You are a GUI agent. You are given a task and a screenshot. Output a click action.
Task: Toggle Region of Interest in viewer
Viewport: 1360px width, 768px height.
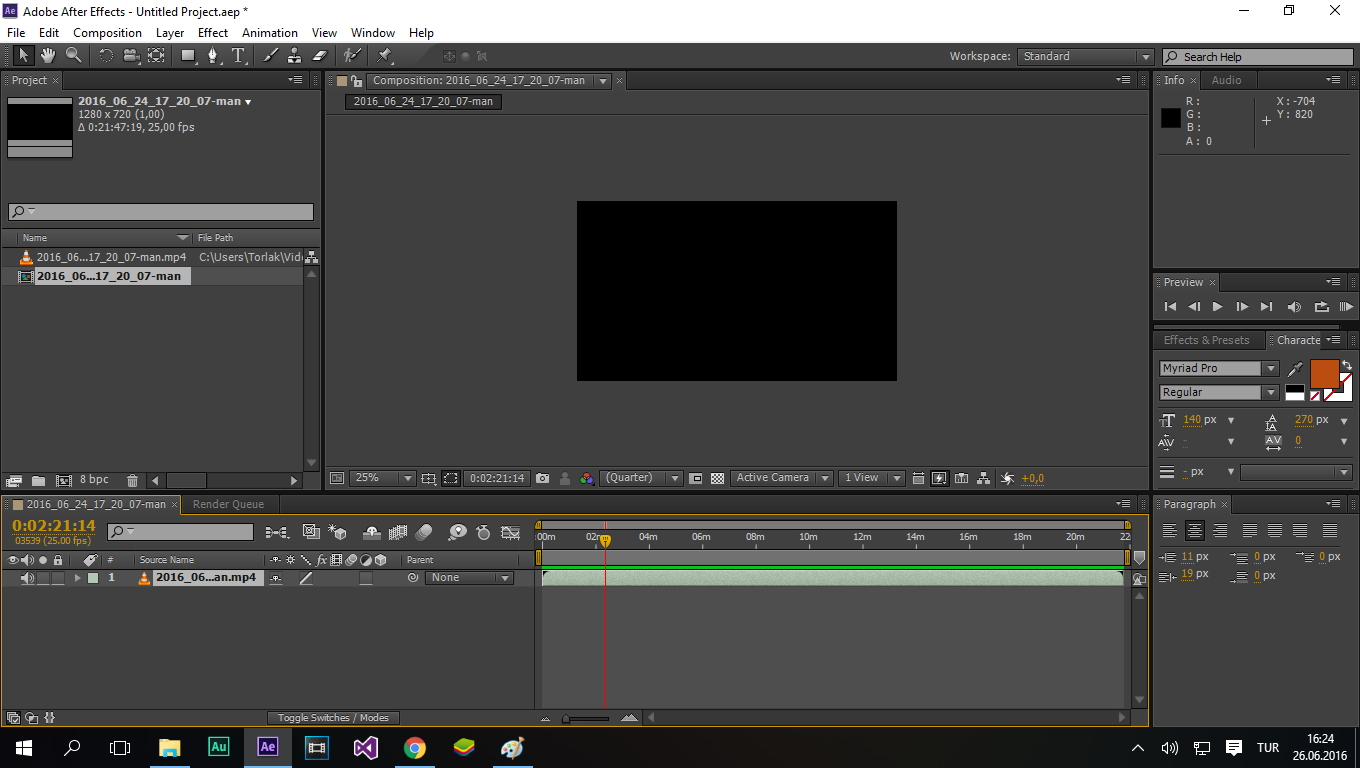(x=451, y=478)
